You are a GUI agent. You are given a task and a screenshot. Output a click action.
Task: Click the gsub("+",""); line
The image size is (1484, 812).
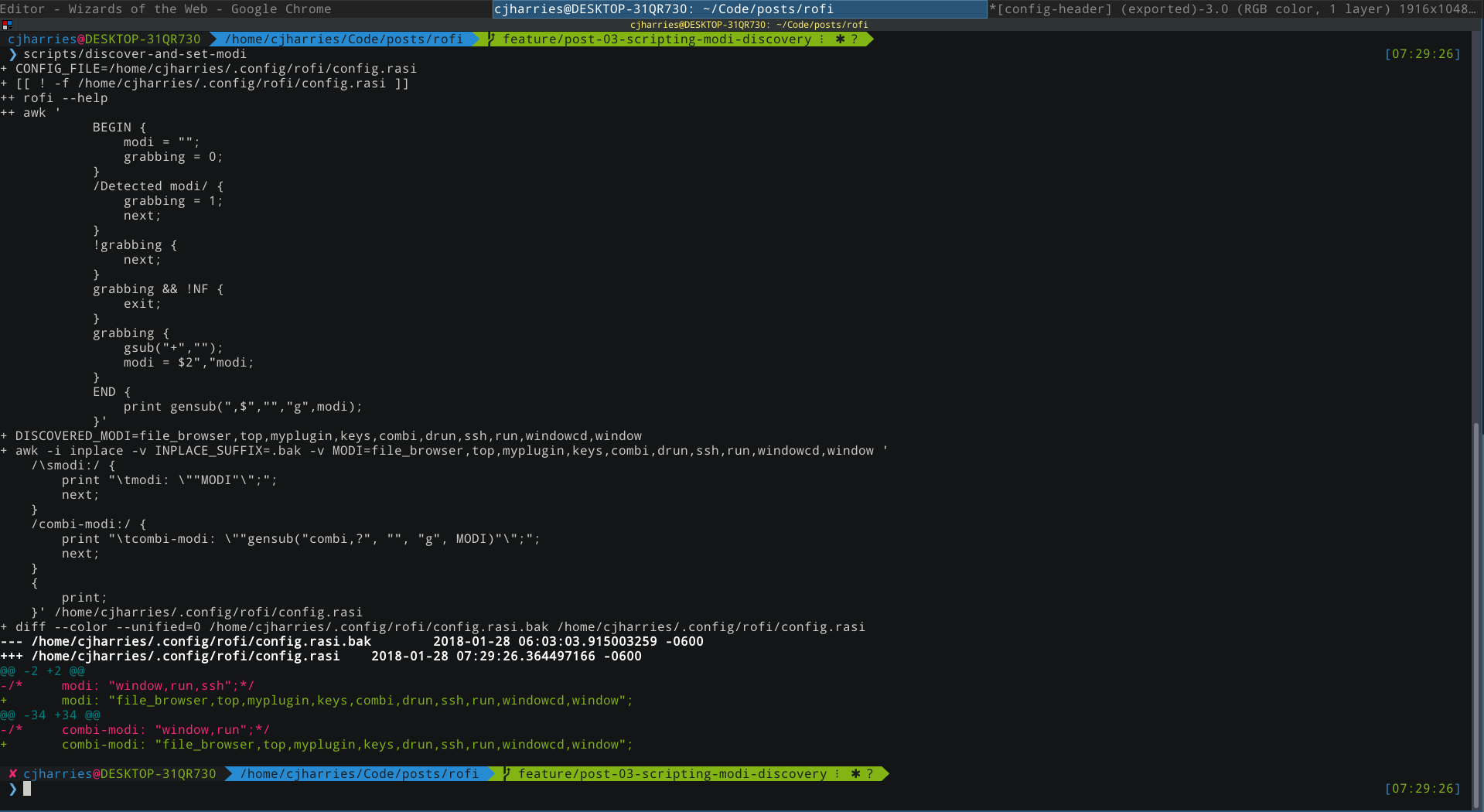pyautogui.click(x=174, y=348)
